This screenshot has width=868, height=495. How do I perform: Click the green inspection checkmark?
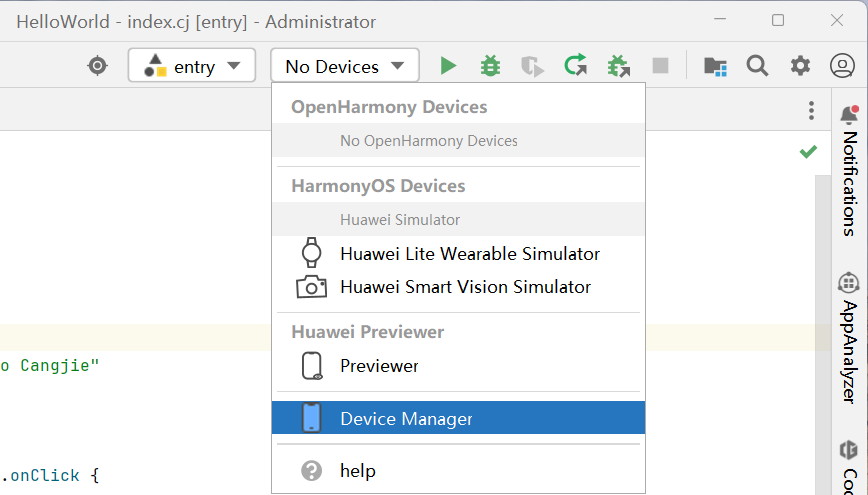coord(808,151)
